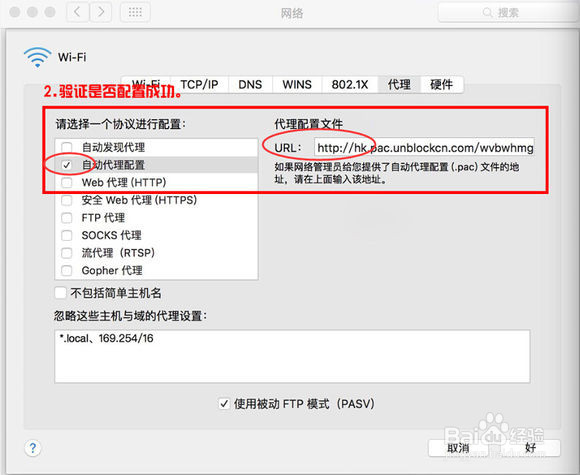Click the search field in title bar
Viewport: 580px width, 475px height.
pos(507,13)
